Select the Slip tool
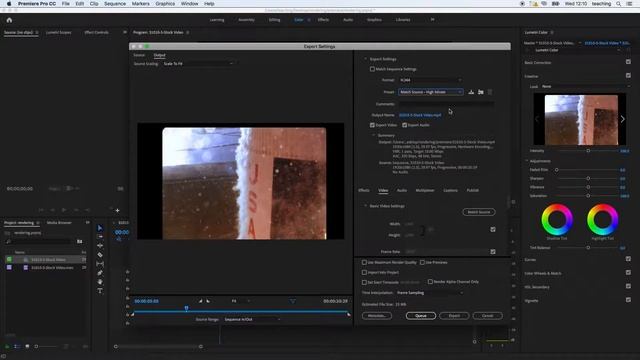 click(x=100, y=264)
